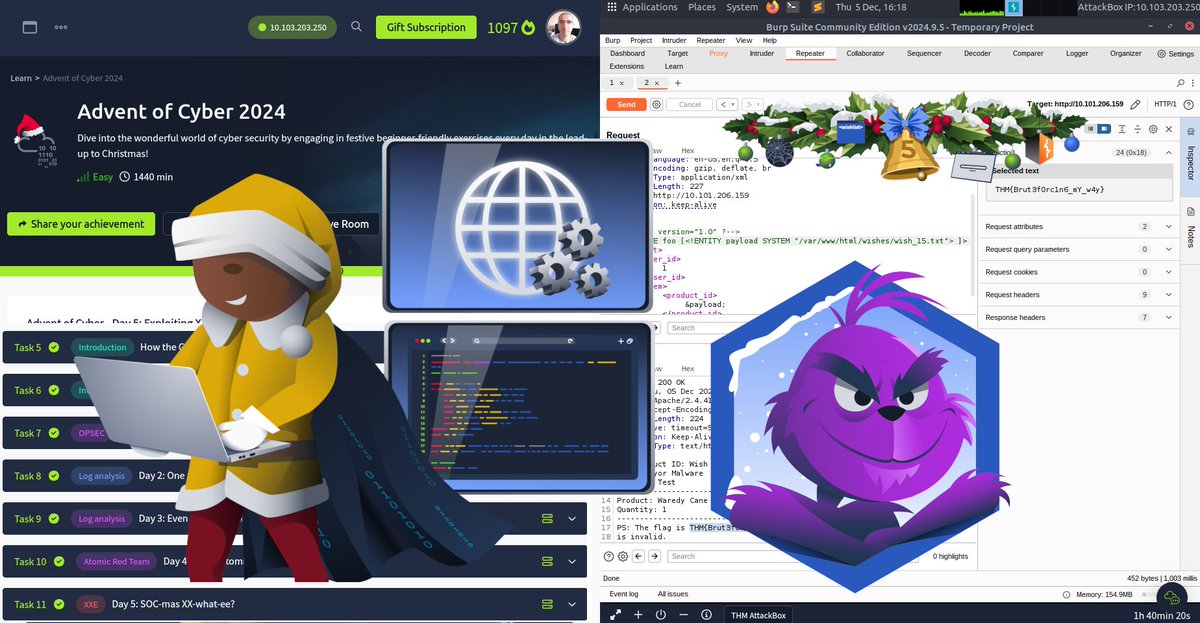Open the System menu in top panel
The width and height of the screenshot is (1200, 623).
click(742, 7)
